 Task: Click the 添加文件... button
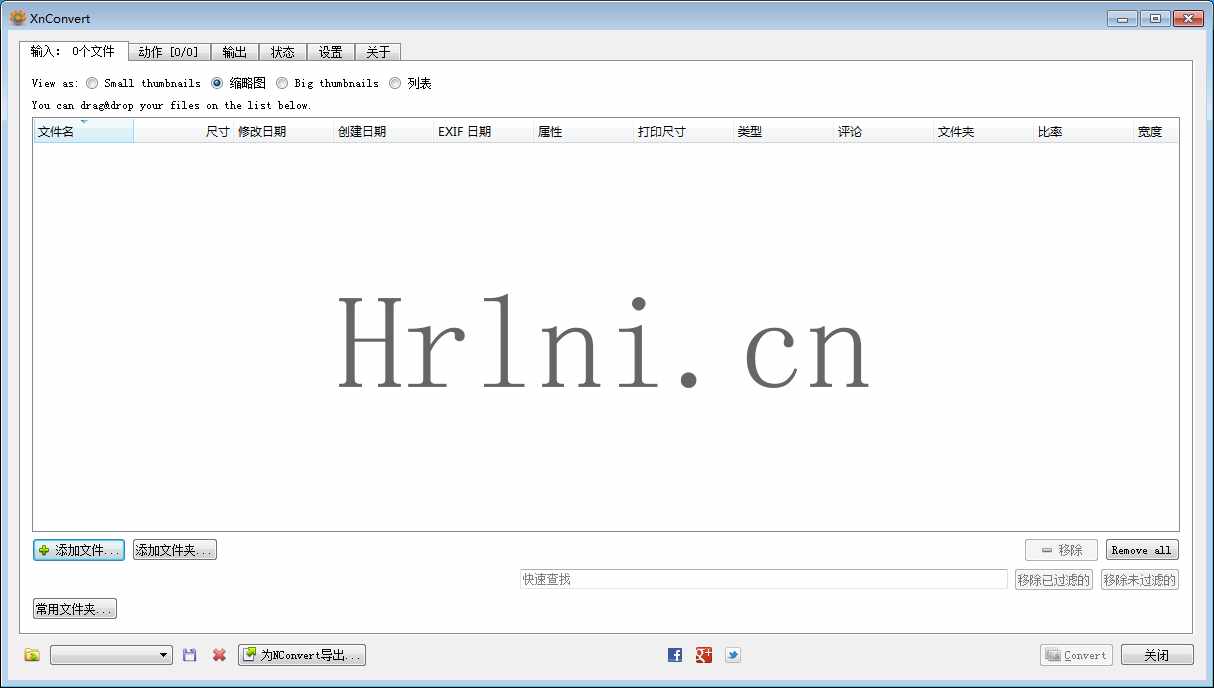pyautogui.click(x=79, y=550)
